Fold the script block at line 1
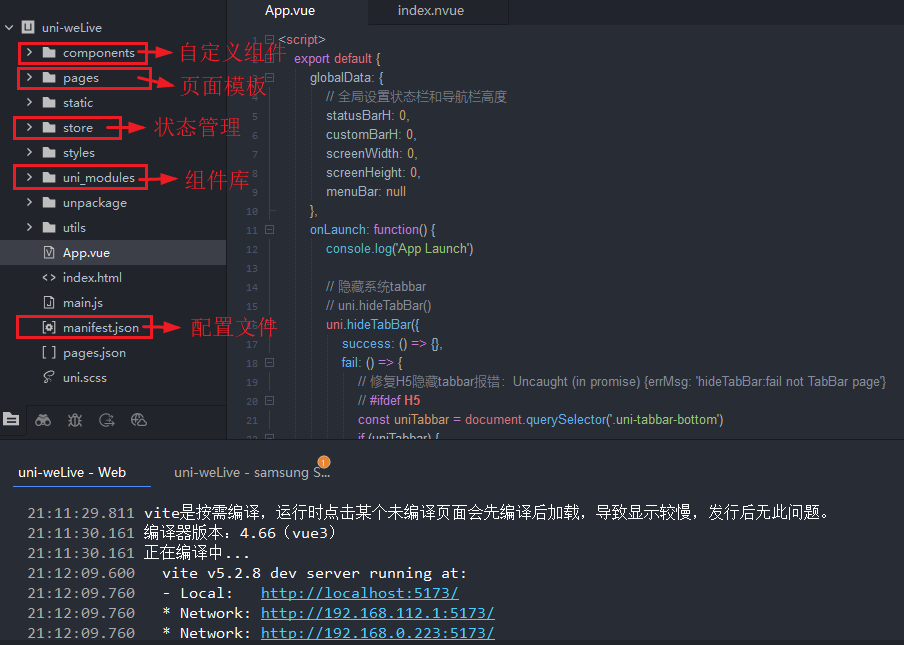Screen dimensions: 904x645 click(269, 39)
